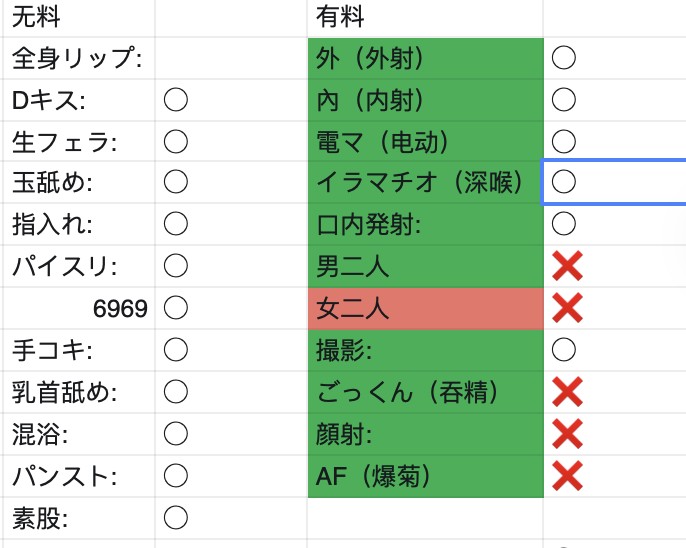Select the red-highlighted 女二人 cell
Screen dimensions: 686x548
point(426,308)
